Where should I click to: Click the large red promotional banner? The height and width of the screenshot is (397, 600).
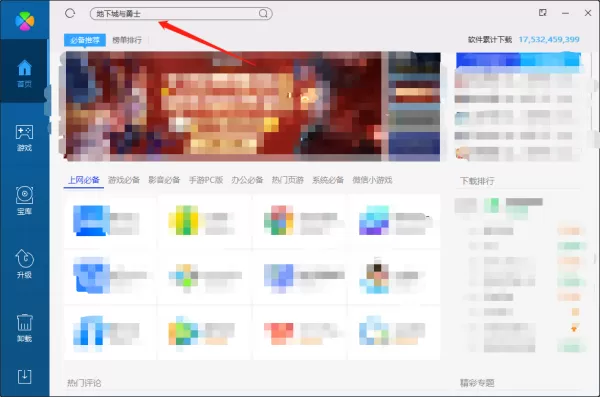(x=223, y=106)
